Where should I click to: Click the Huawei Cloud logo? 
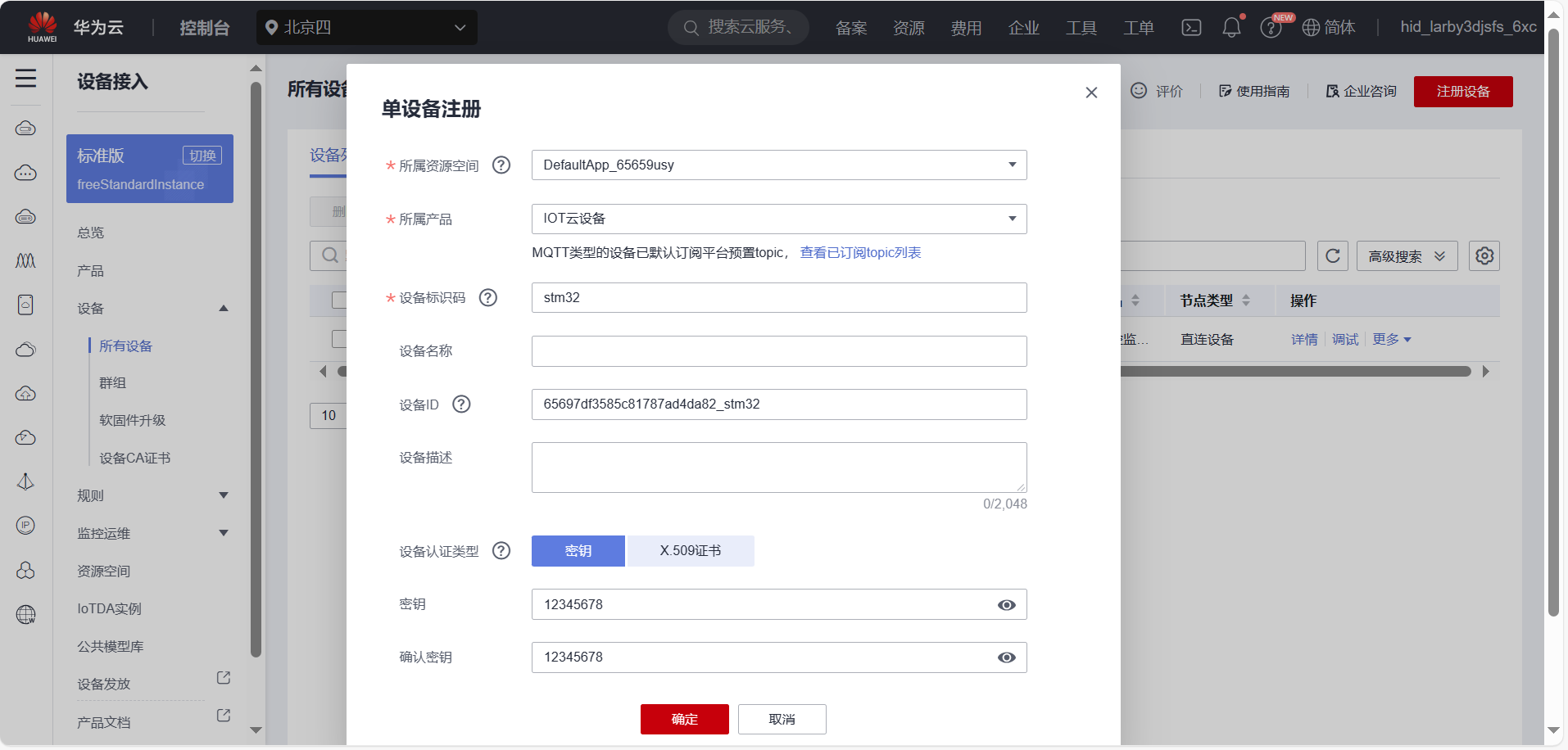tap(42, 27)
